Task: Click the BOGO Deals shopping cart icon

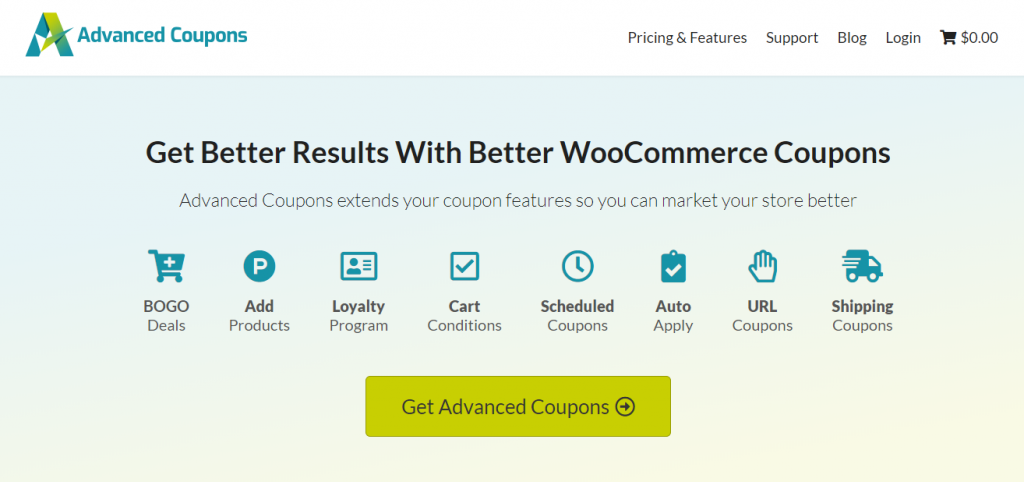Action: point(166,266)
